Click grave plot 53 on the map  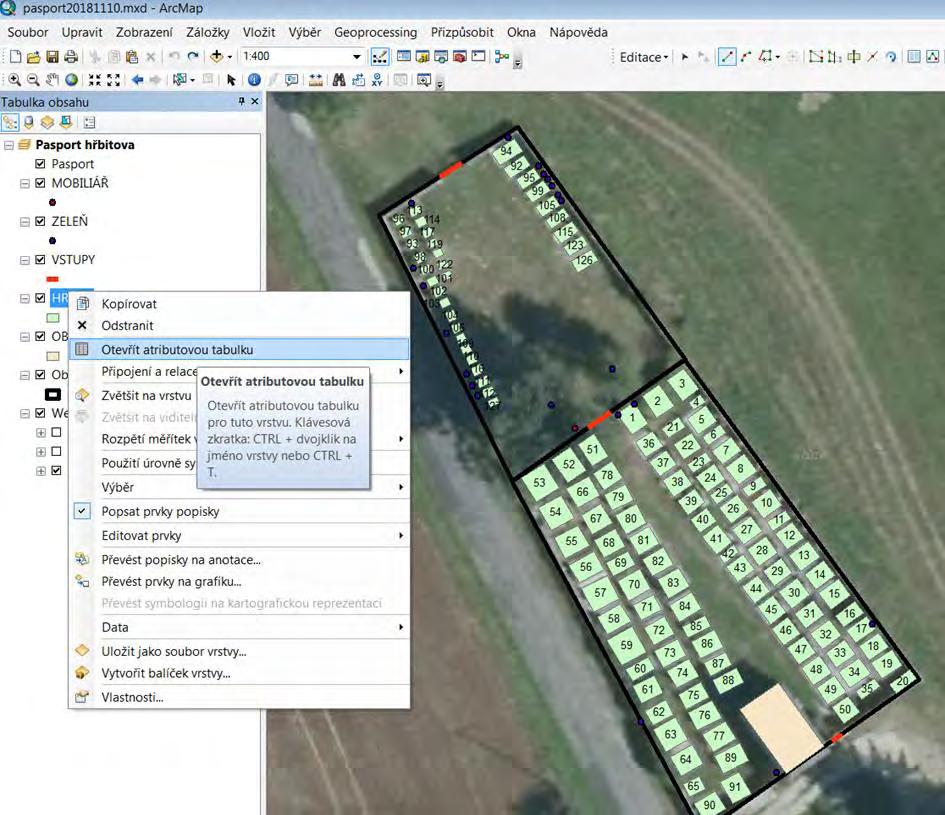point(539,482)
